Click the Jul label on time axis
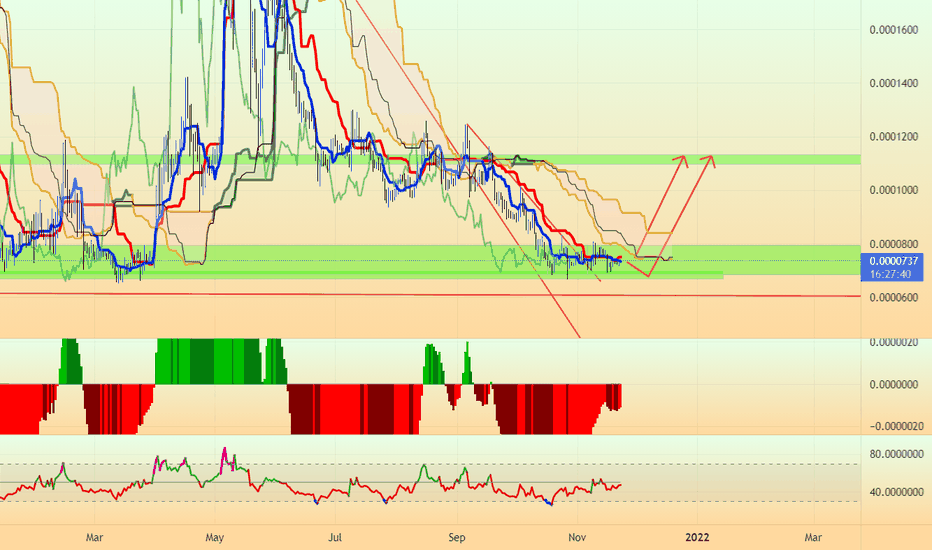The width and height of the screenshot is (932, 550). [x=335, y=538]
